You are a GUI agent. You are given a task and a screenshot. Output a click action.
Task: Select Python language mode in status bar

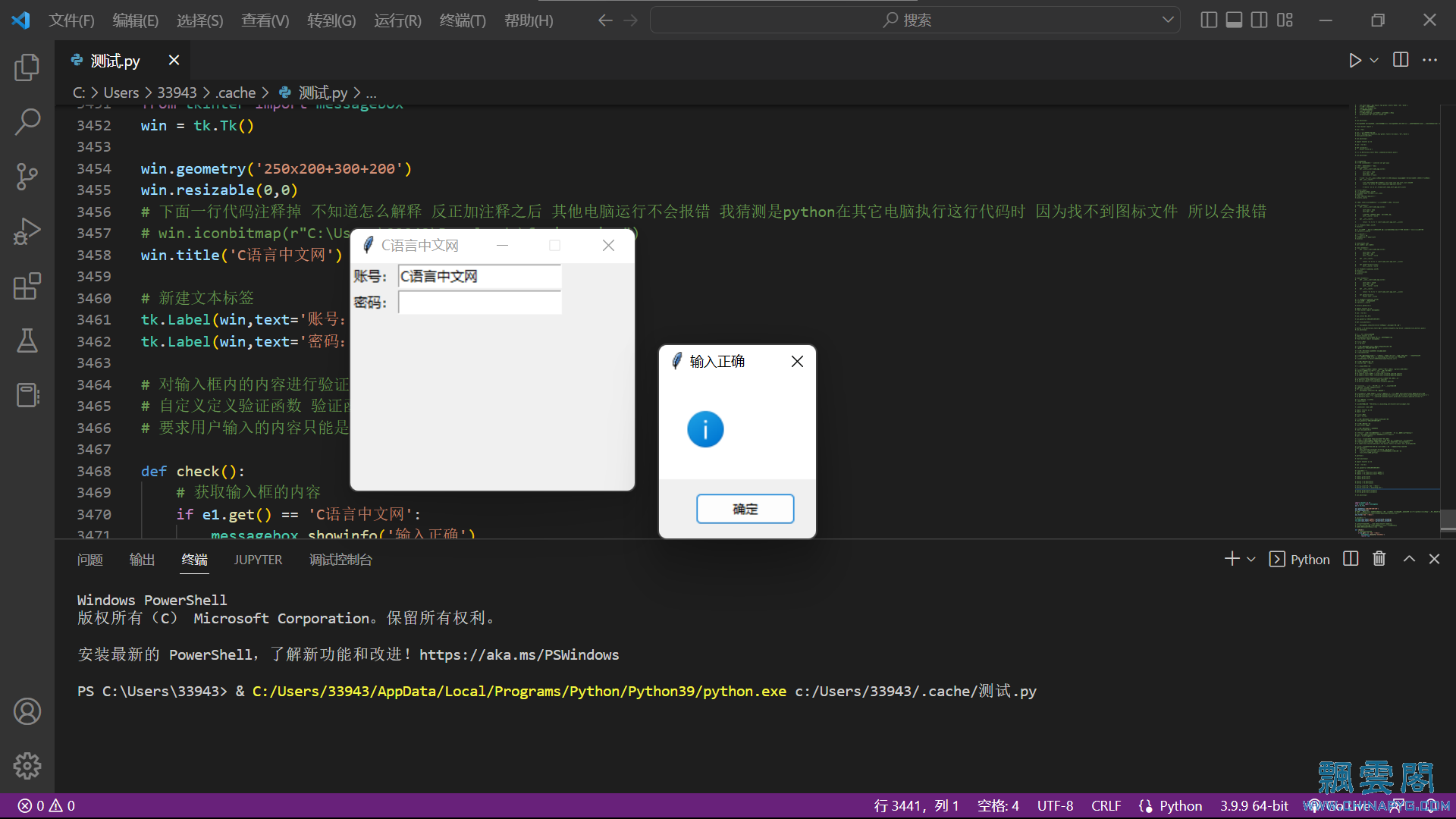1180,805
